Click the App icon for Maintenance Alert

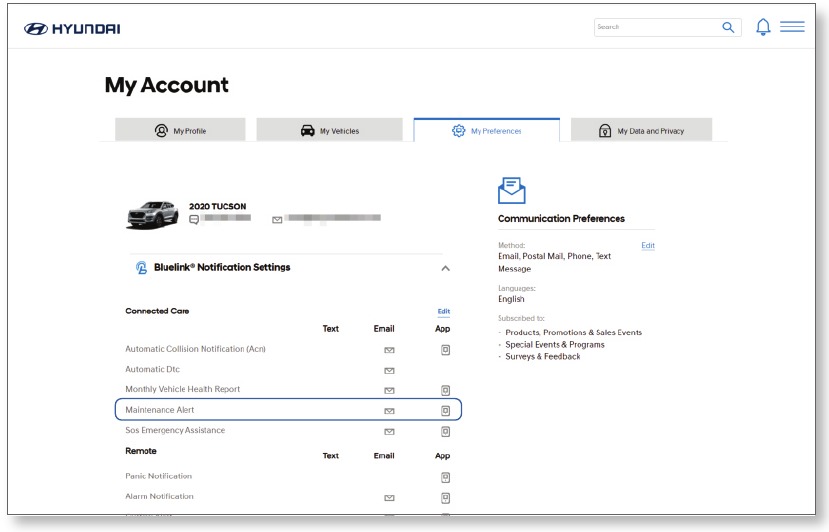pyautogui.click(x=446, y=410)
